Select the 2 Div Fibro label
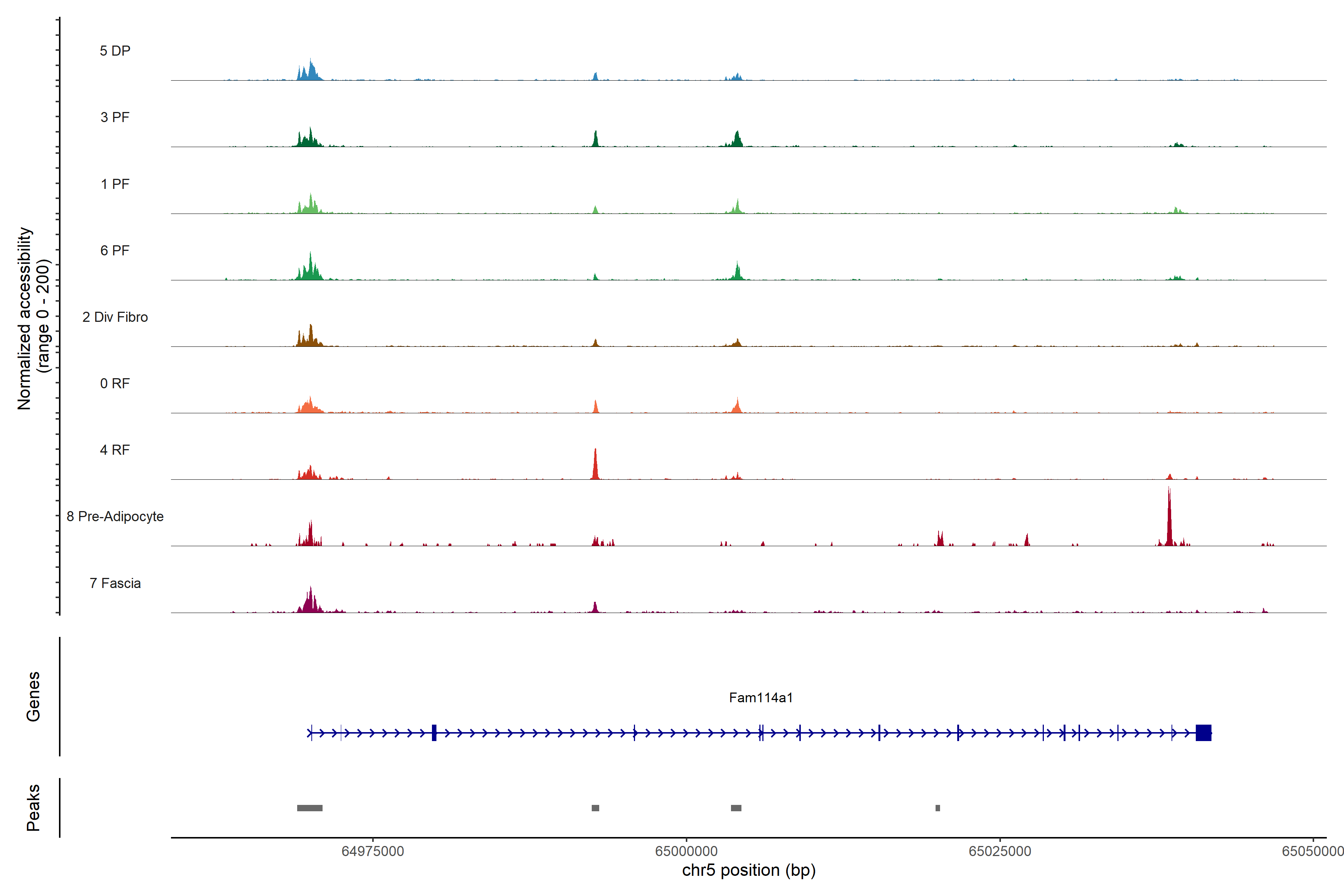The width and height of the screenshot is (1344, 896). [115, 317]
